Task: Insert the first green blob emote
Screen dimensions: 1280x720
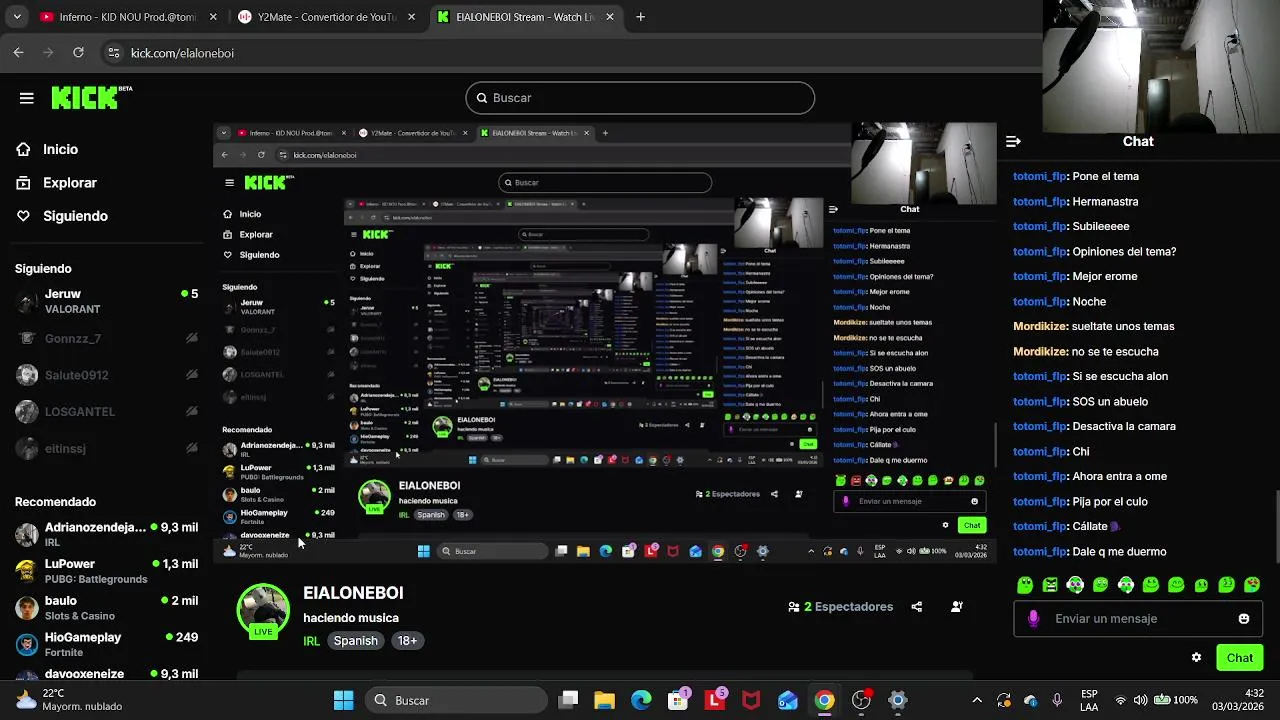Action: pyautogui.click(x=1025, y=585)
